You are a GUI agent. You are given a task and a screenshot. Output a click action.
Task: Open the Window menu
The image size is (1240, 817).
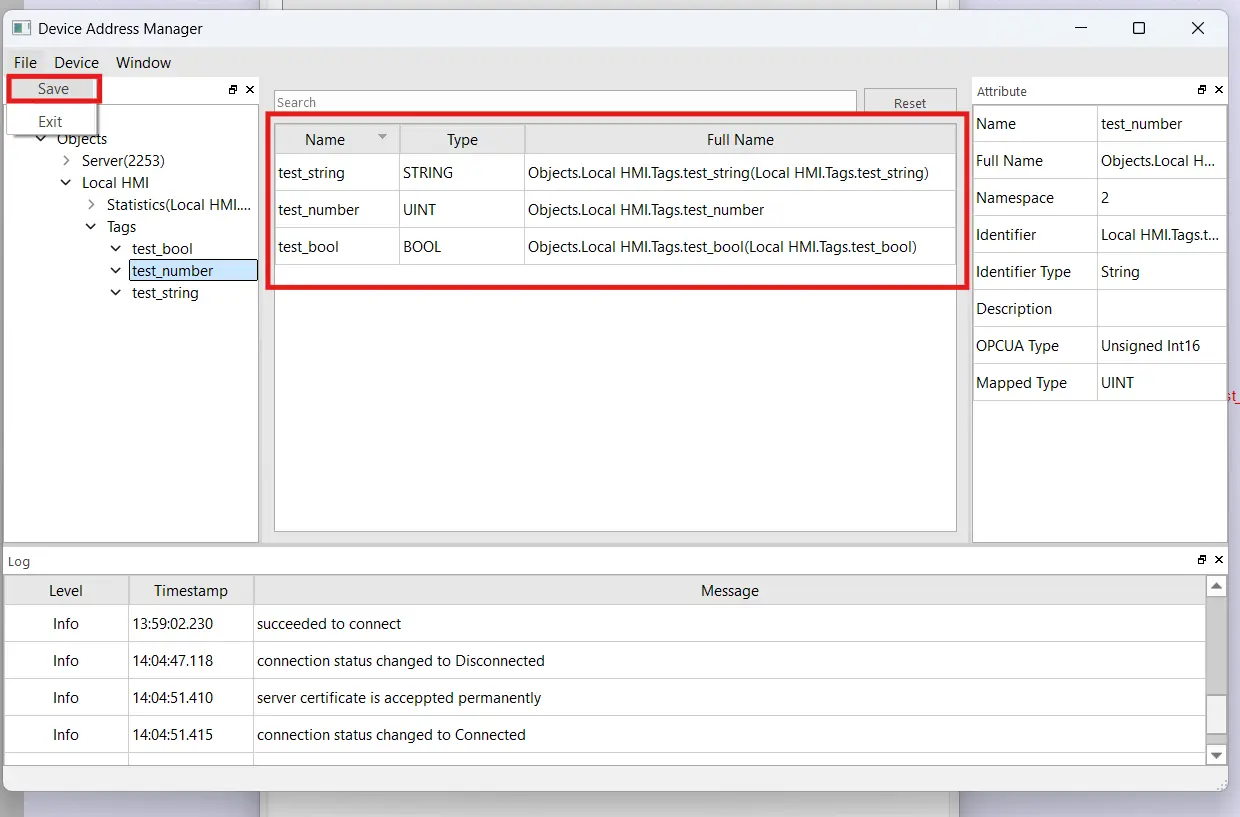point(143,62)
